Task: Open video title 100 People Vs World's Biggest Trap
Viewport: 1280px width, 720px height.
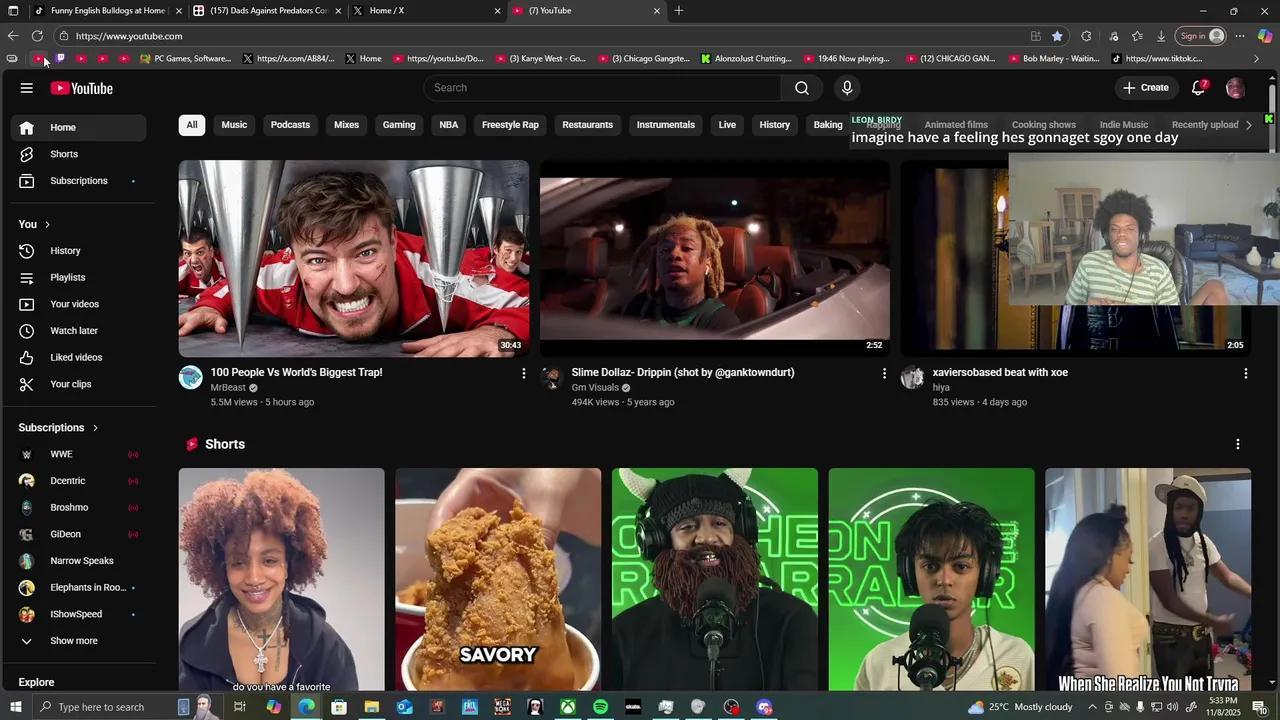Action: point(296,372)
